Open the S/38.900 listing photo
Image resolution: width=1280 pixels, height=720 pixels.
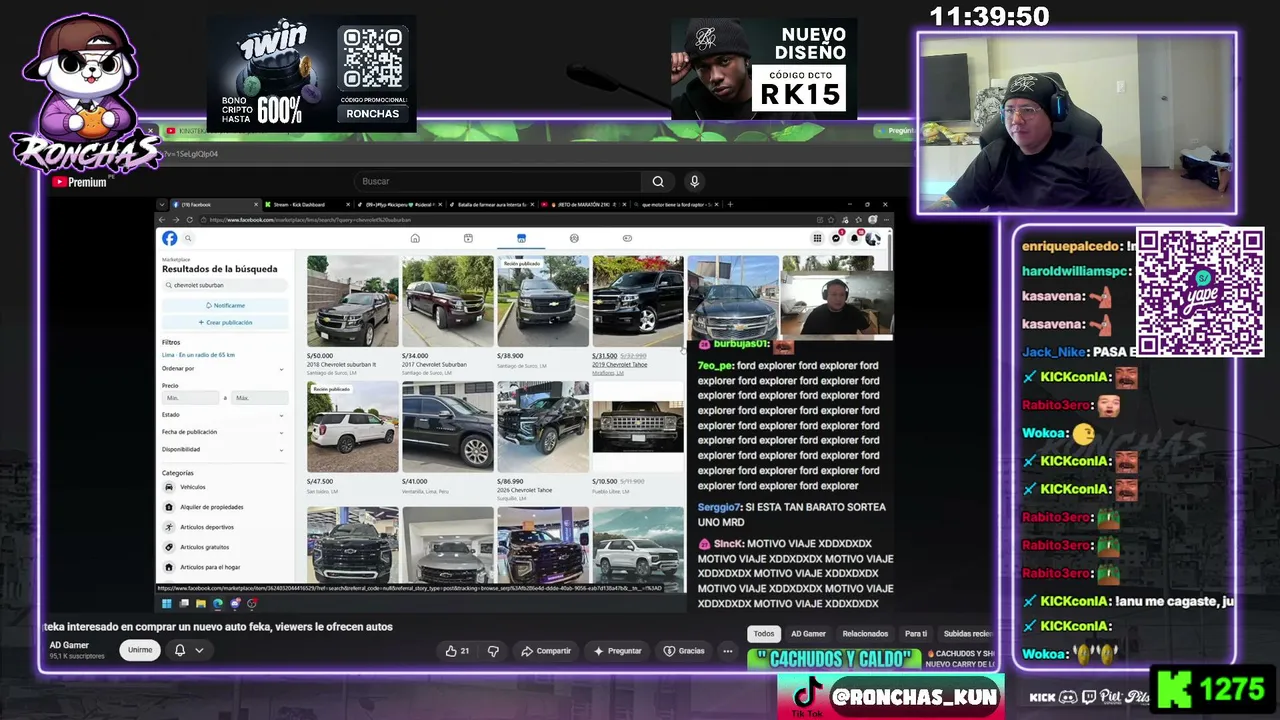pos(543,301)
